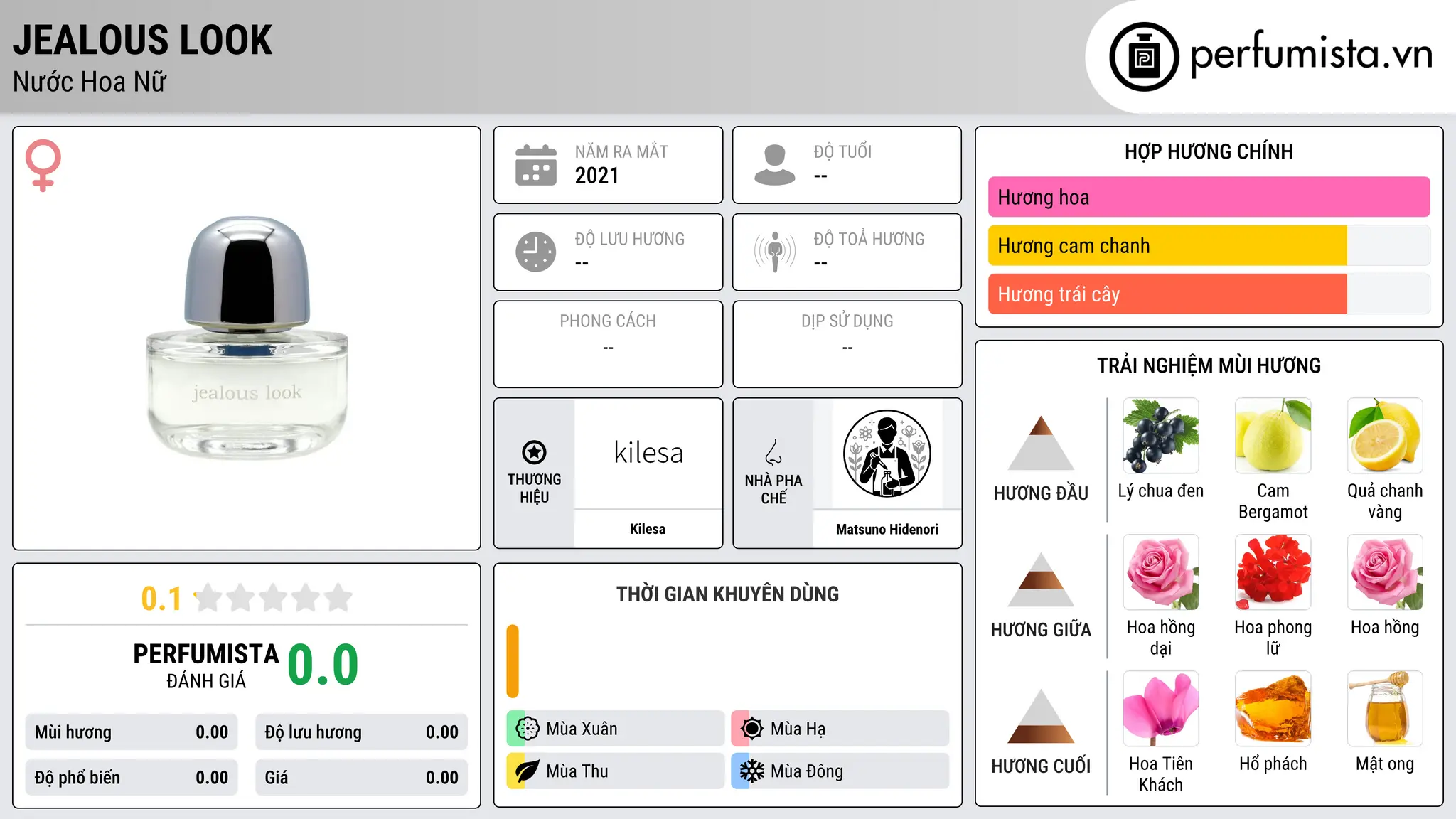Click the pink Hương hoa accord bar

1209,197
